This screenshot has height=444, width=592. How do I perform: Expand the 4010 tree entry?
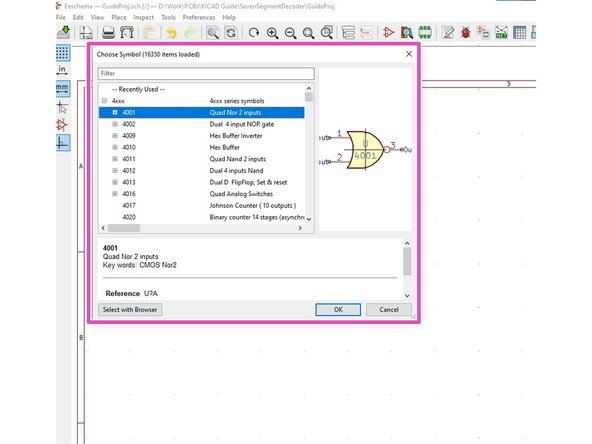click(115, 147)
